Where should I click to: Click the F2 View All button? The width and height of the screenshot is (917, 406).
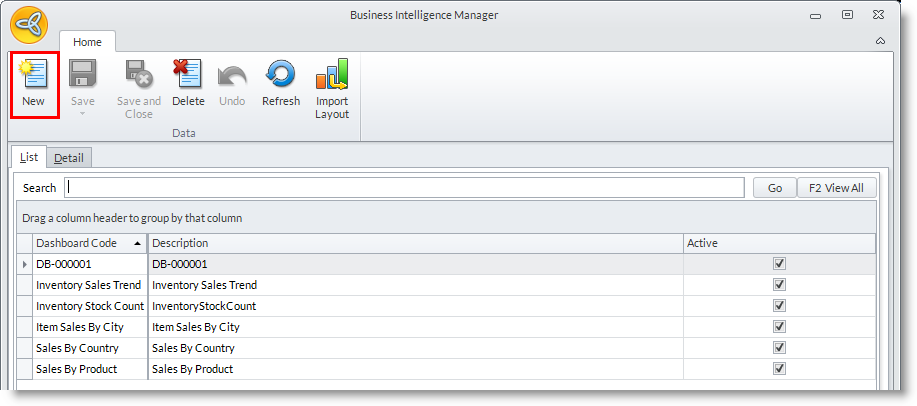[836, 188]
